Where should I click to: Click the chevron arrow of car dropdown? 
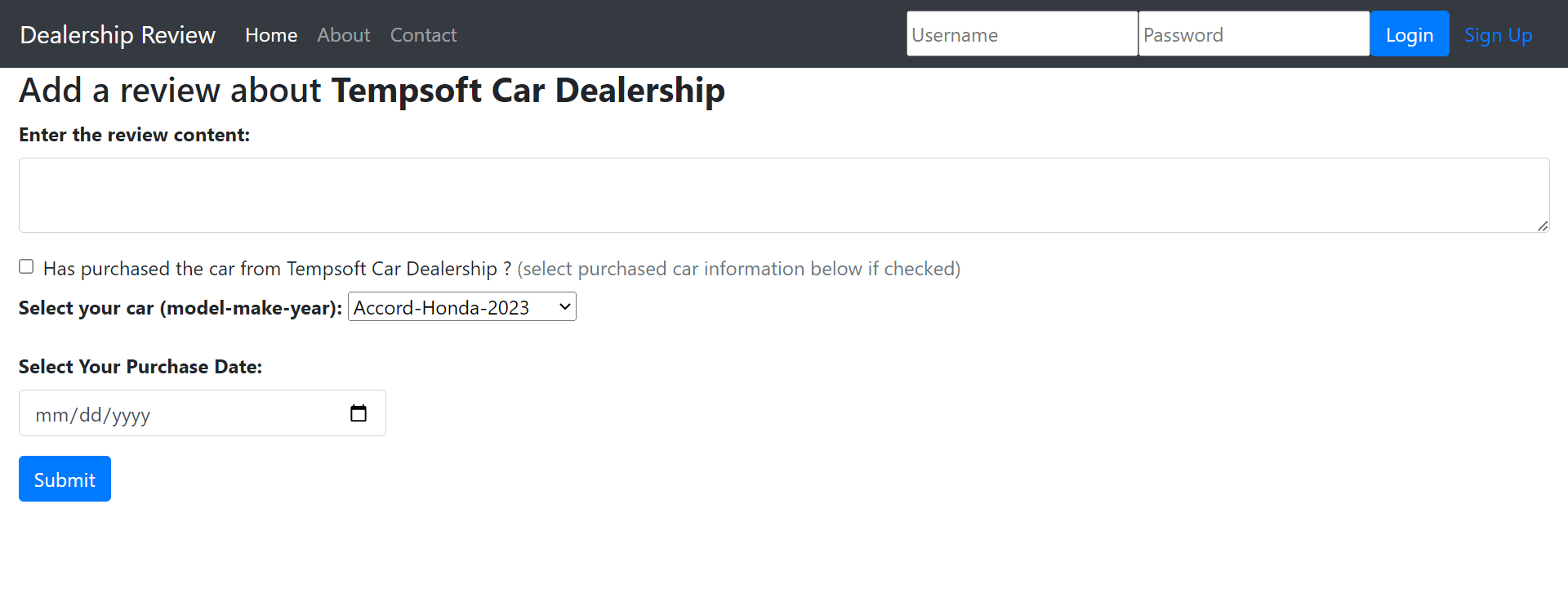pyautogui.click(x=564, y=307)
